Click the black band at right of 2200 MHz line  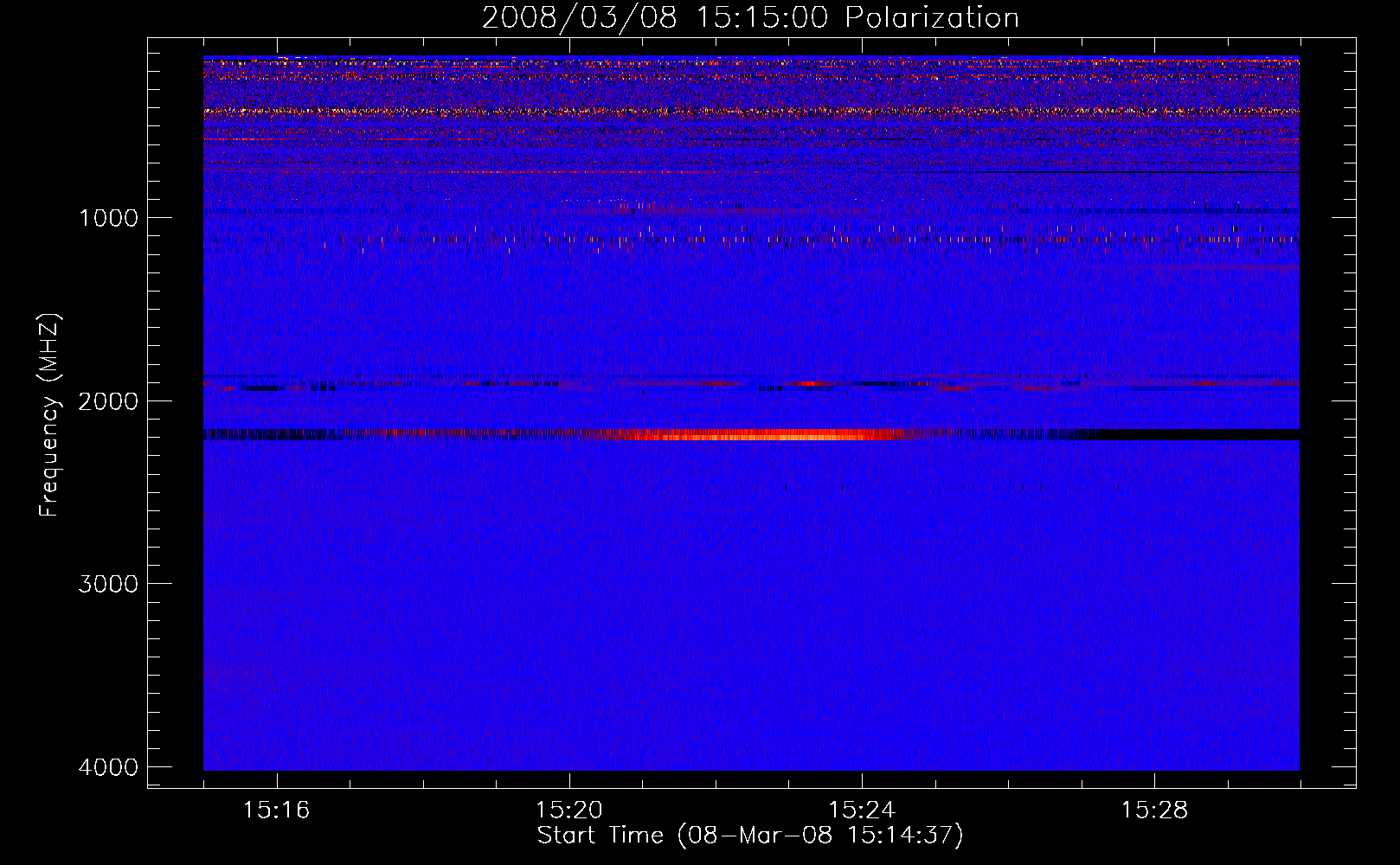(1198, 435)
